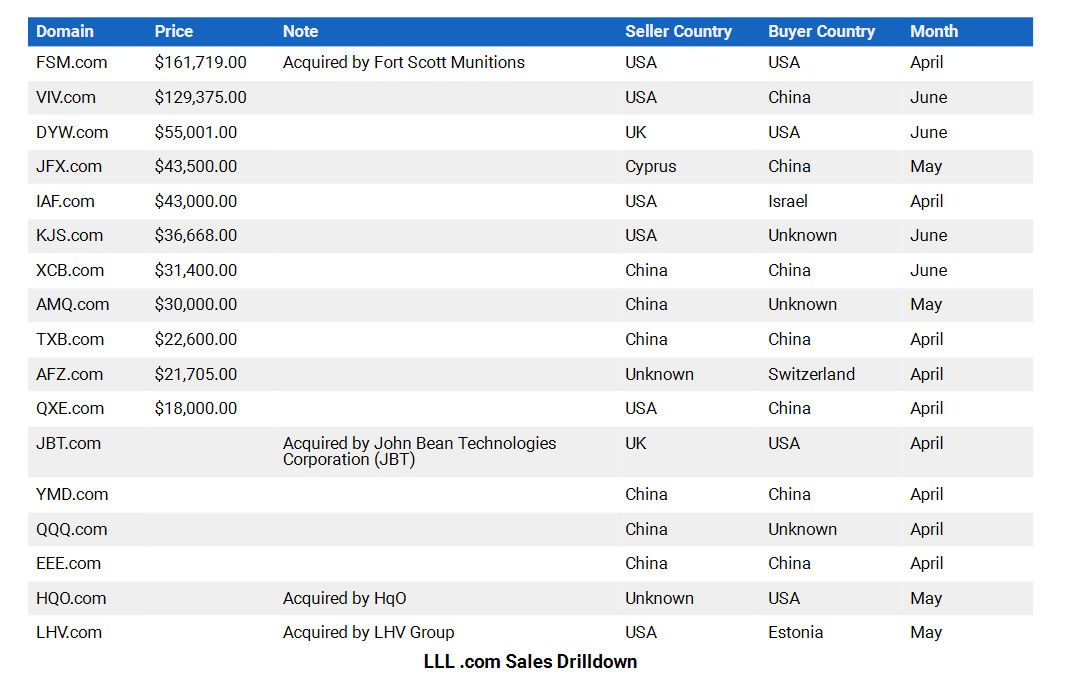Viewport: 1068px width, 684px height.
Task: Select the VIV.com domain entry
Action: coord(66,97)
